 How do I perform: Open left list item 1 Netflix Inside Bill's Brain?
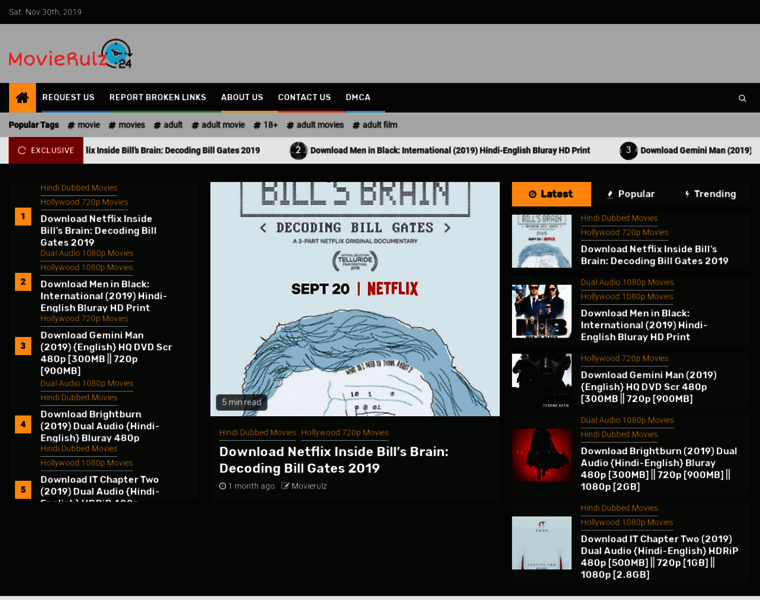[98, 231]
